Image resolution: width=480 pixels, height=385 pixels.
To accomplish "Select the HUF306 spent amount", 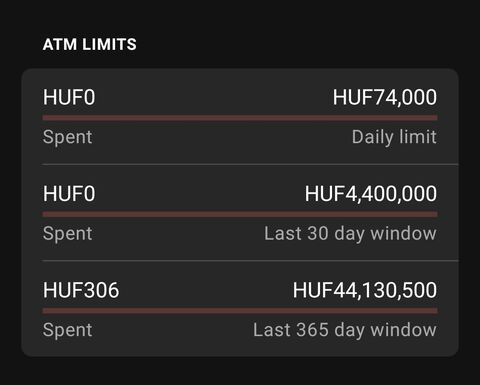I will click(81, 290).
